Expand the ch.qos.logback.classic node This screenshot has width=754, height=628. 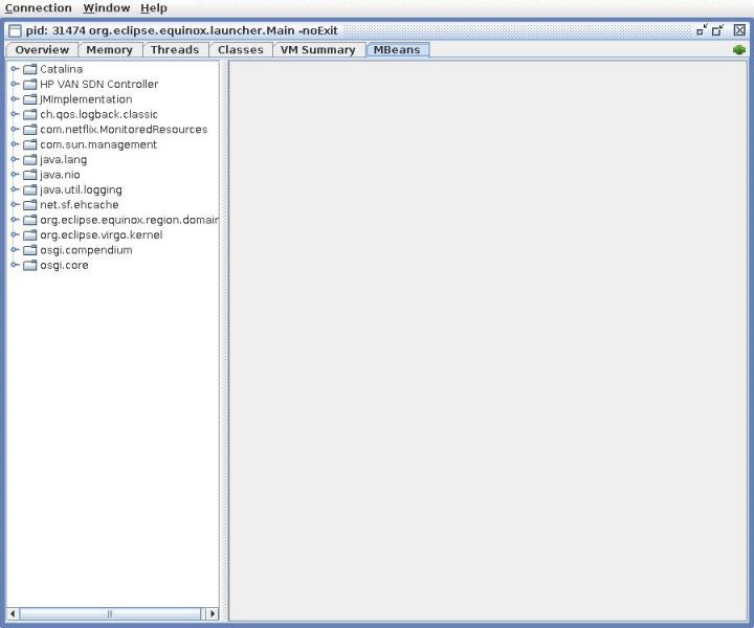(14, 114)
